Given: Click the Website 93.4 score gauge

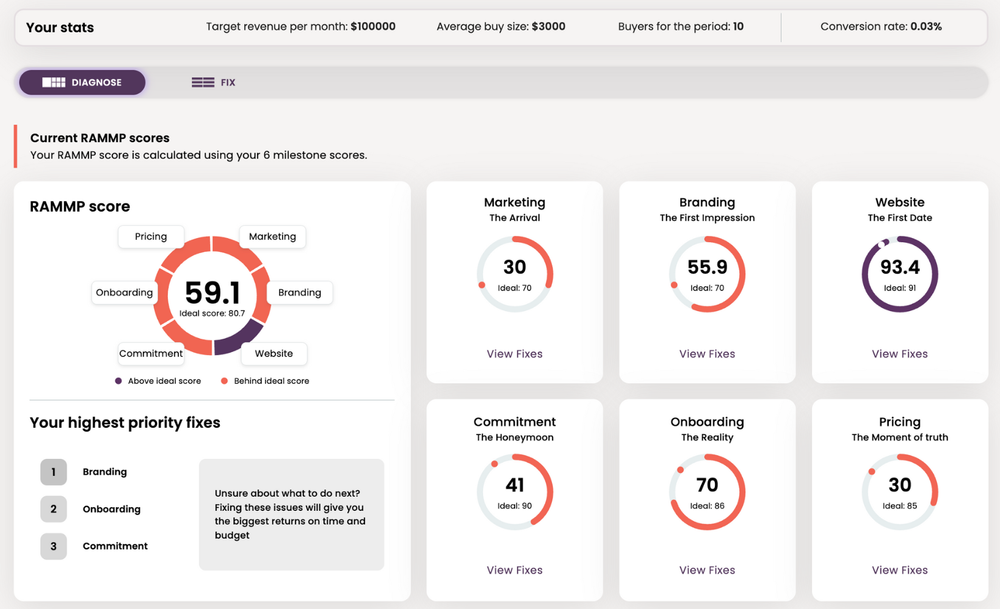Looking at the screenshot, I should coord(900,274).
